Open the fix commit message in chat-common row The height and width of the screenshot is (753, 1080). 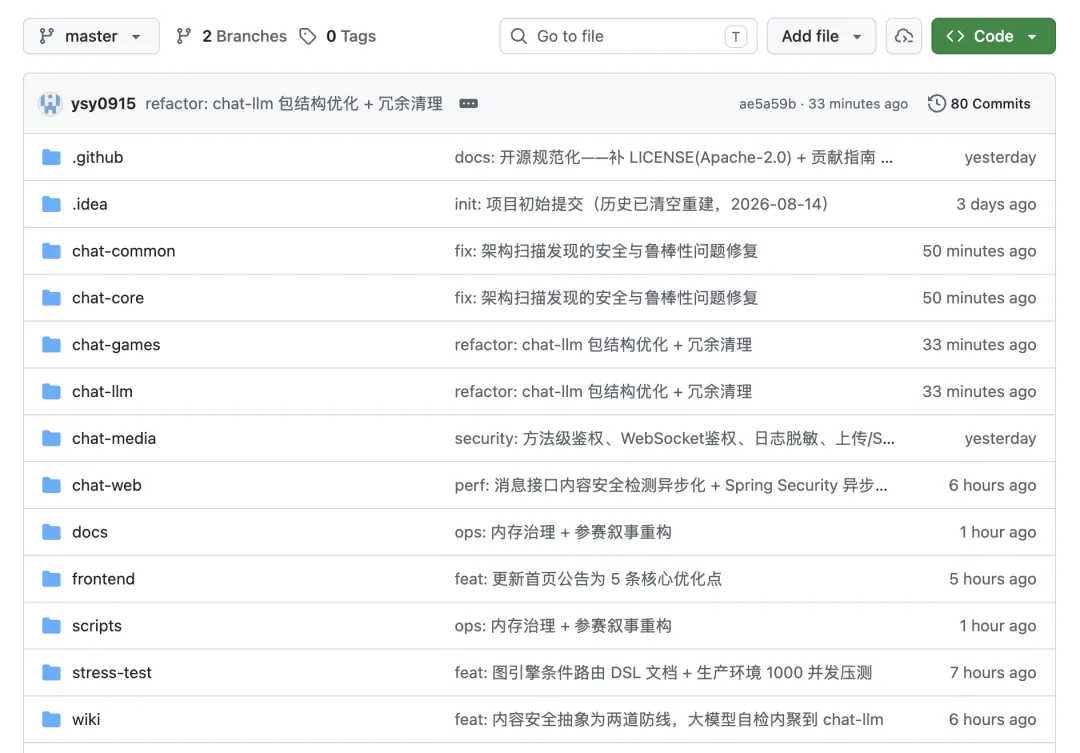606,251
